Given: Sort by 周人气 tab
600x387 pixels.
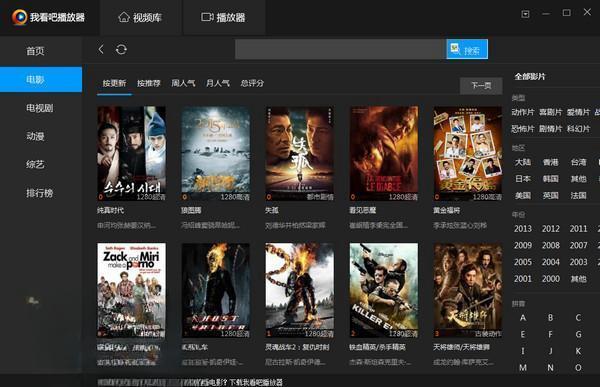Looking at the screenshot, I should click(183, 83).
